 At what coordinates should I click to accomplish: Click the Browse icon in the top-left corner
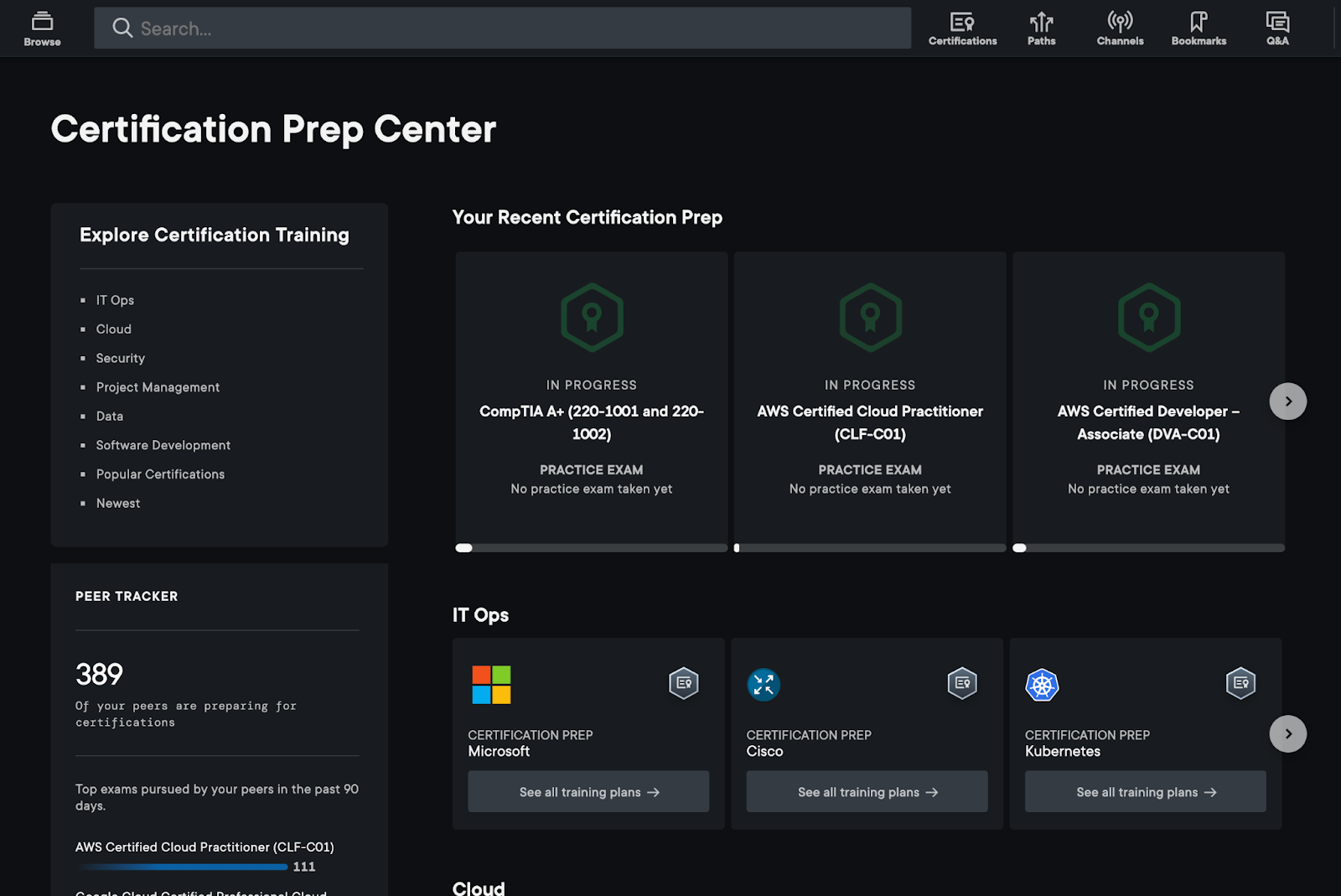(x=41, y=27)
